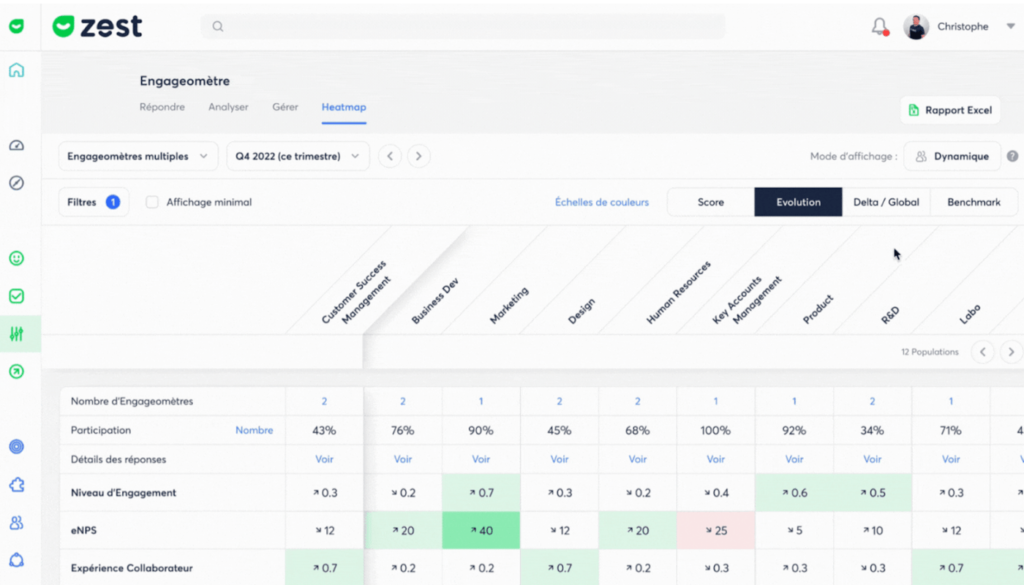Click the notification bell with red badge
Screen dimensions: 1024x585
878,25
